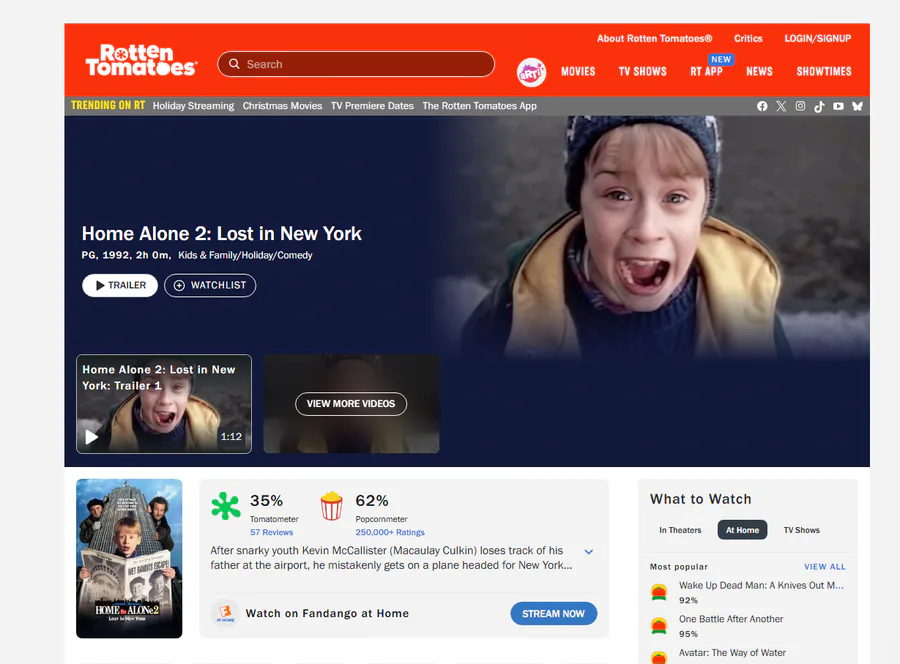900x664 pixels.
Task: Play Trailer 1 using the play icon
Action: 91,437
